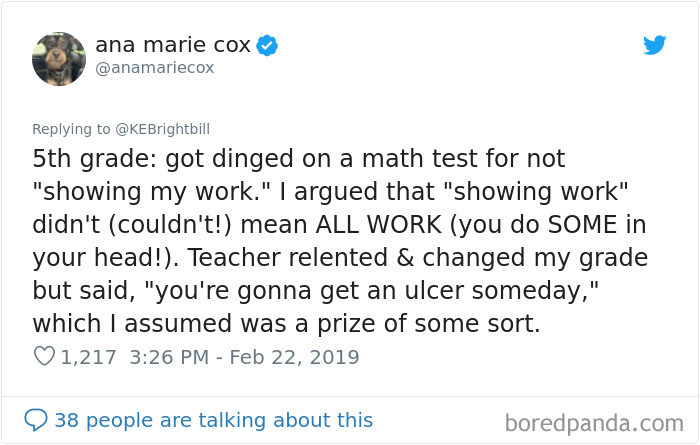
Task: Open "38 people are talking about this"
Action: 213,420
